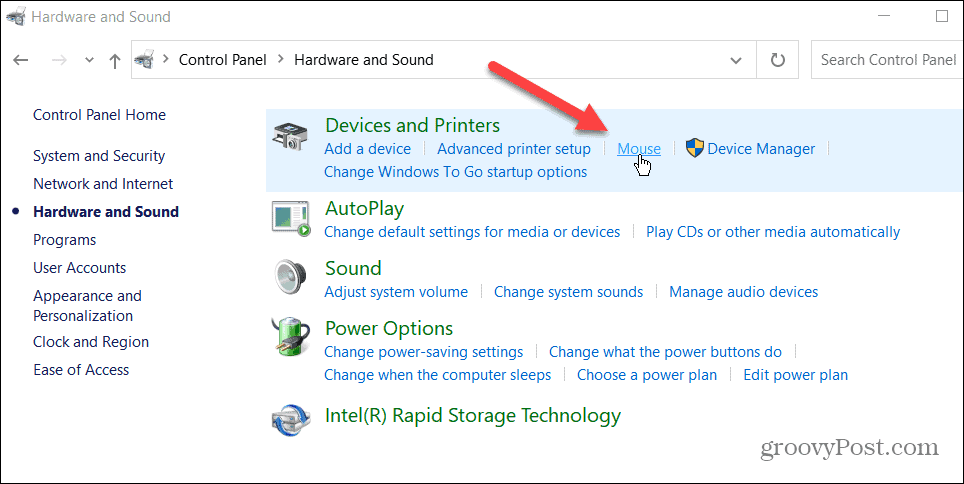Go back with the back arrow
This screenshot has height=484, width=964.
21,60
